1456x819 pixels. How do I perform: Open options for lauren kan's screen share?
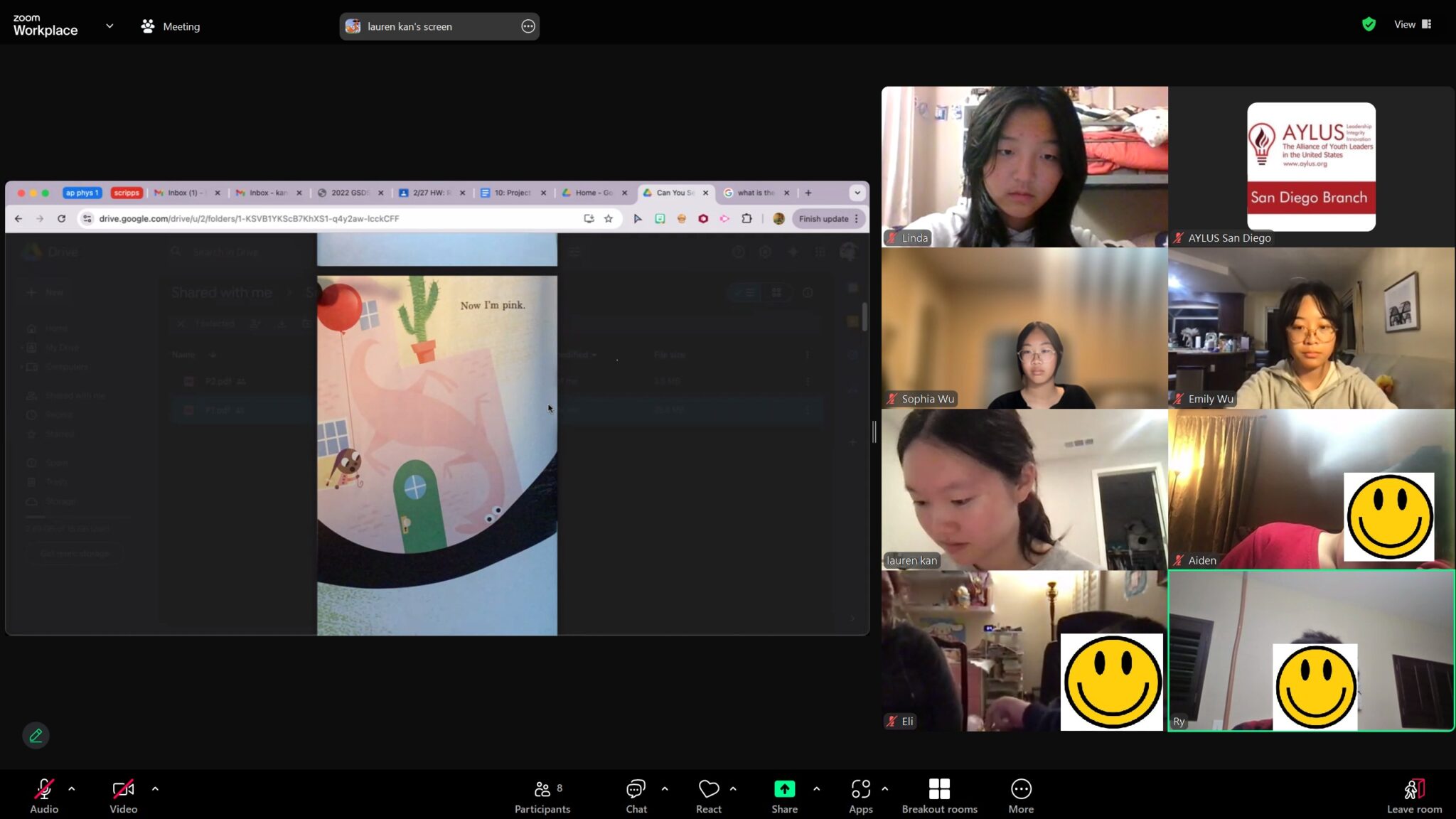click(528, 26)
